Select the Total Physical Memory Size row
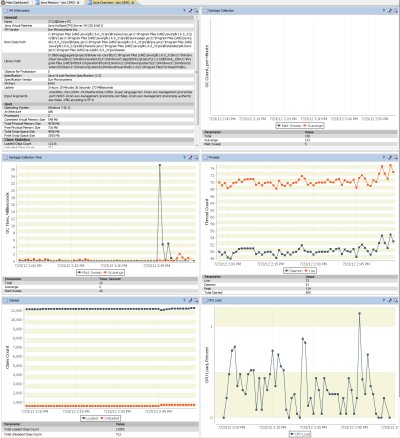 [98, 124]
